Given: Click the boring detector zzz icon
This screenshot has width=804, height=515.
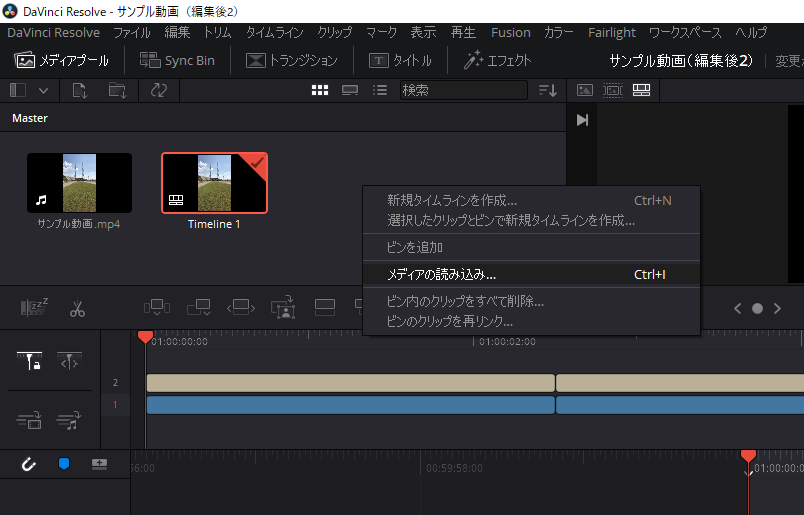Looking at the screenshot, I should tap(34, 307).
